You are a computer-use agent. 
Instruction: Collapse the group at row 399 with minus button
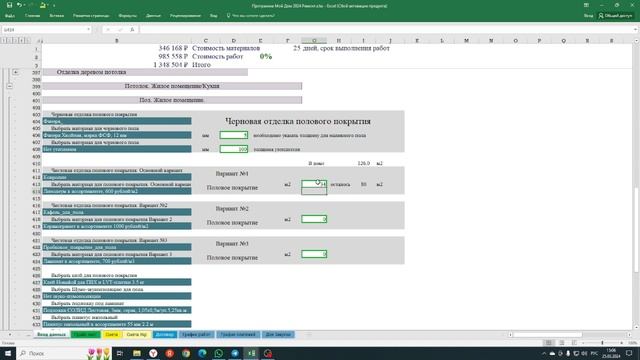(9, 86)
